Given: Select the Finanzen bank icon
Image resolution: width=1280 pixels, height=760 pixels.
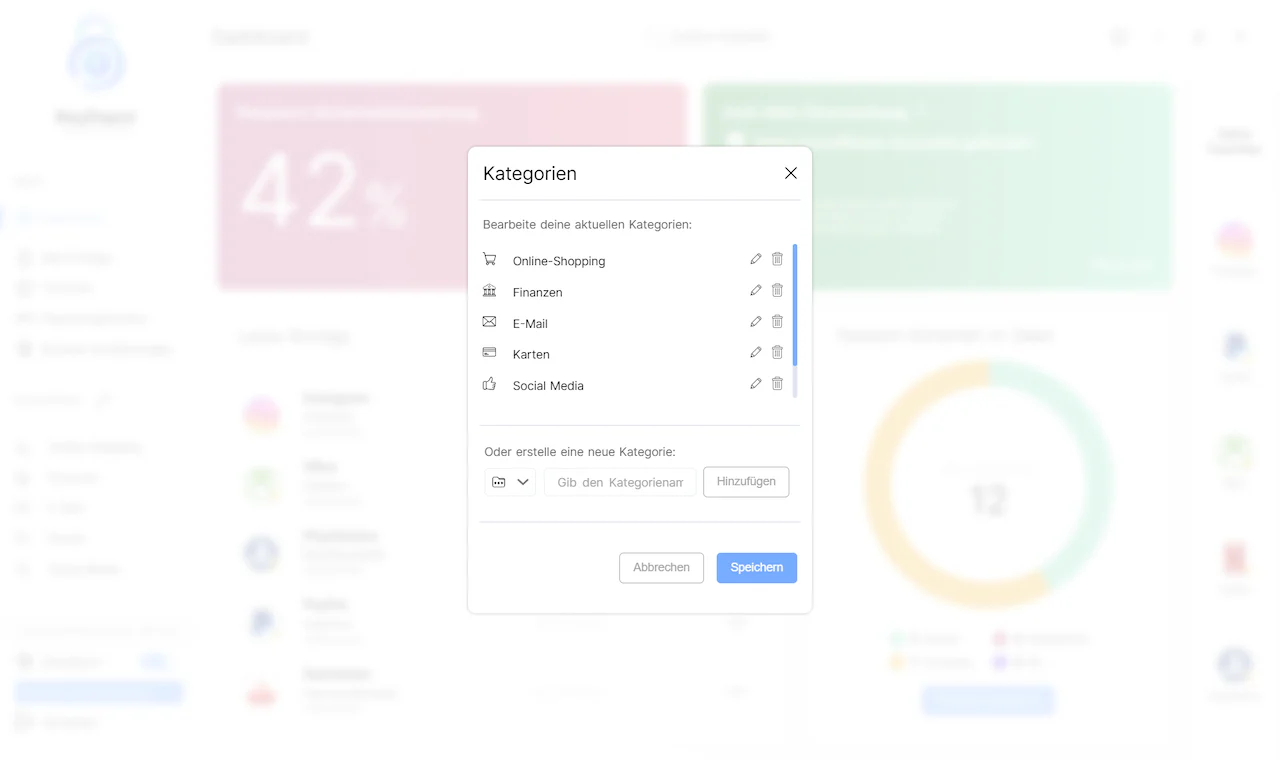Looking at the screenshot, I should point(489,290).
